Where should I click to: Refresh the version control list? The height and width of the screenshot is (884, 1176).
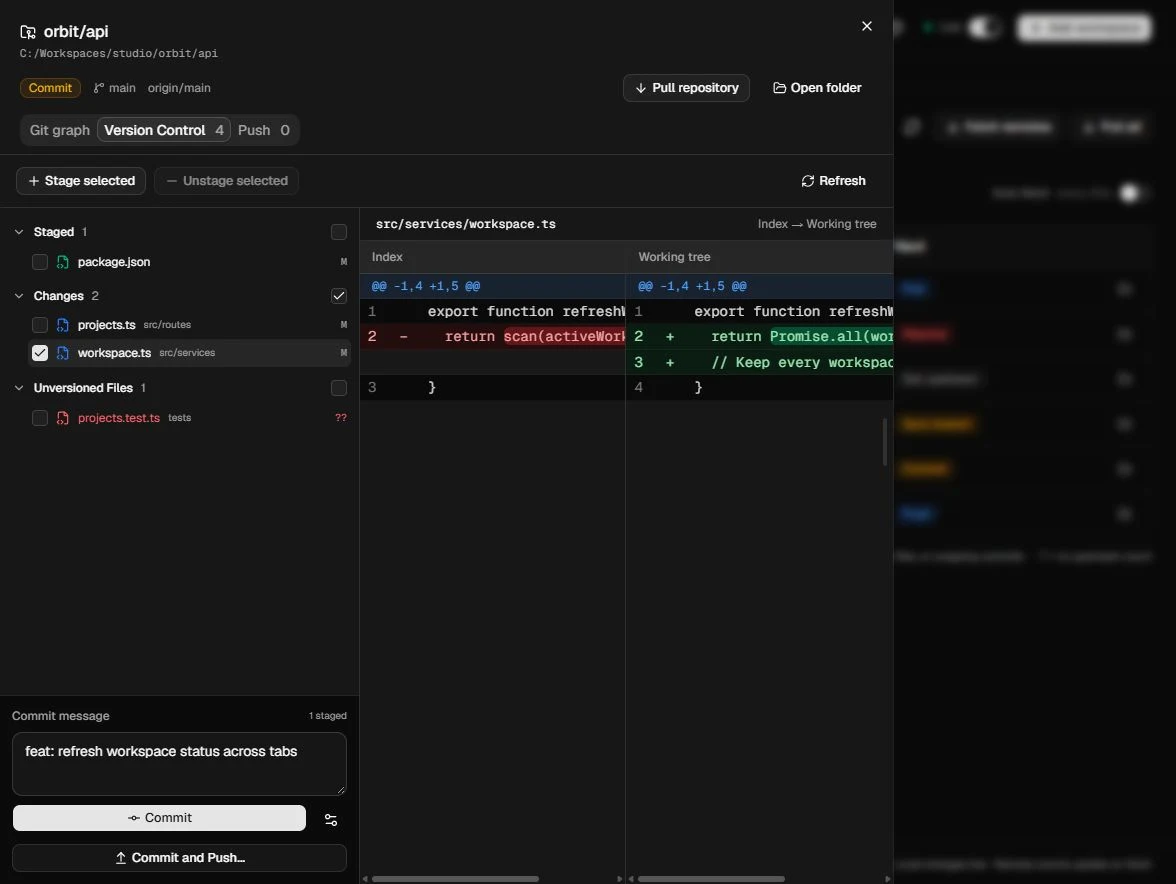(832, 181)
